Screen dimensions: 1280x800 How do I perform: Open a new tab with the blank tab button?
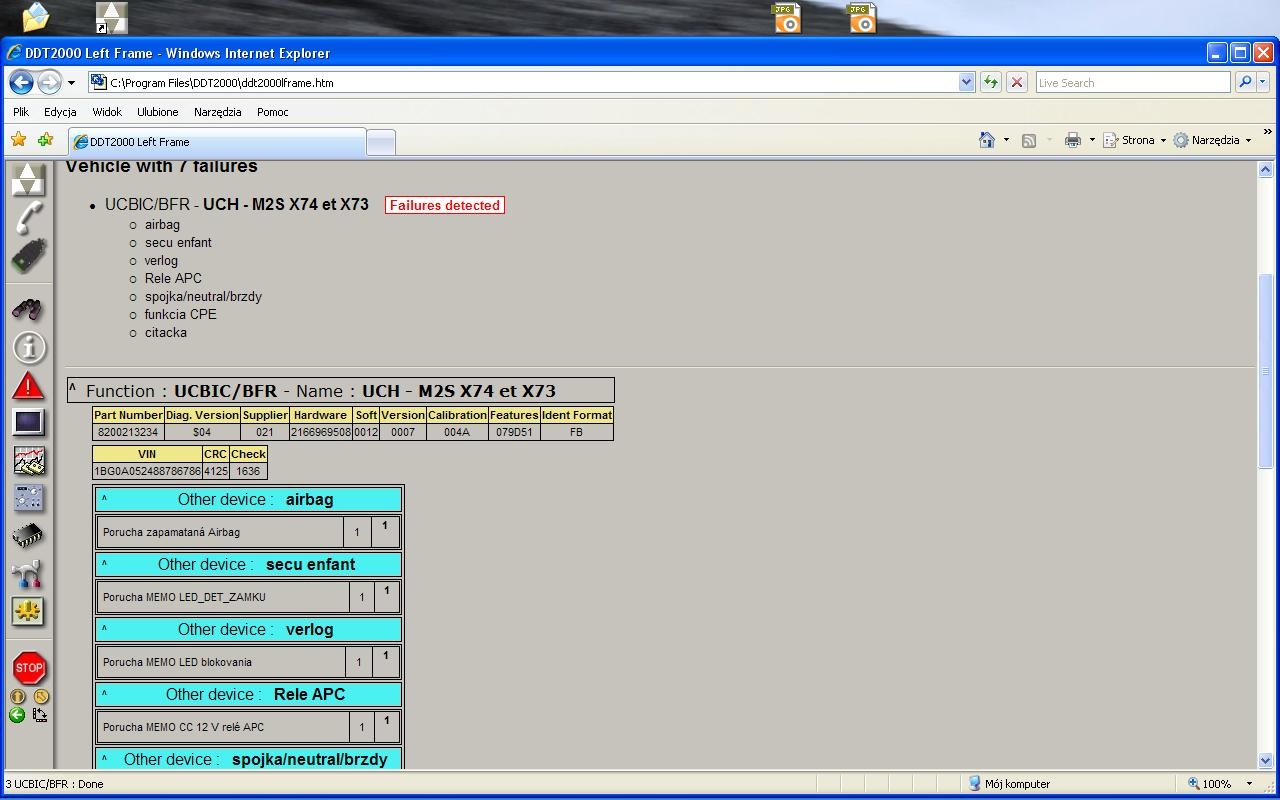coord(381,143)
